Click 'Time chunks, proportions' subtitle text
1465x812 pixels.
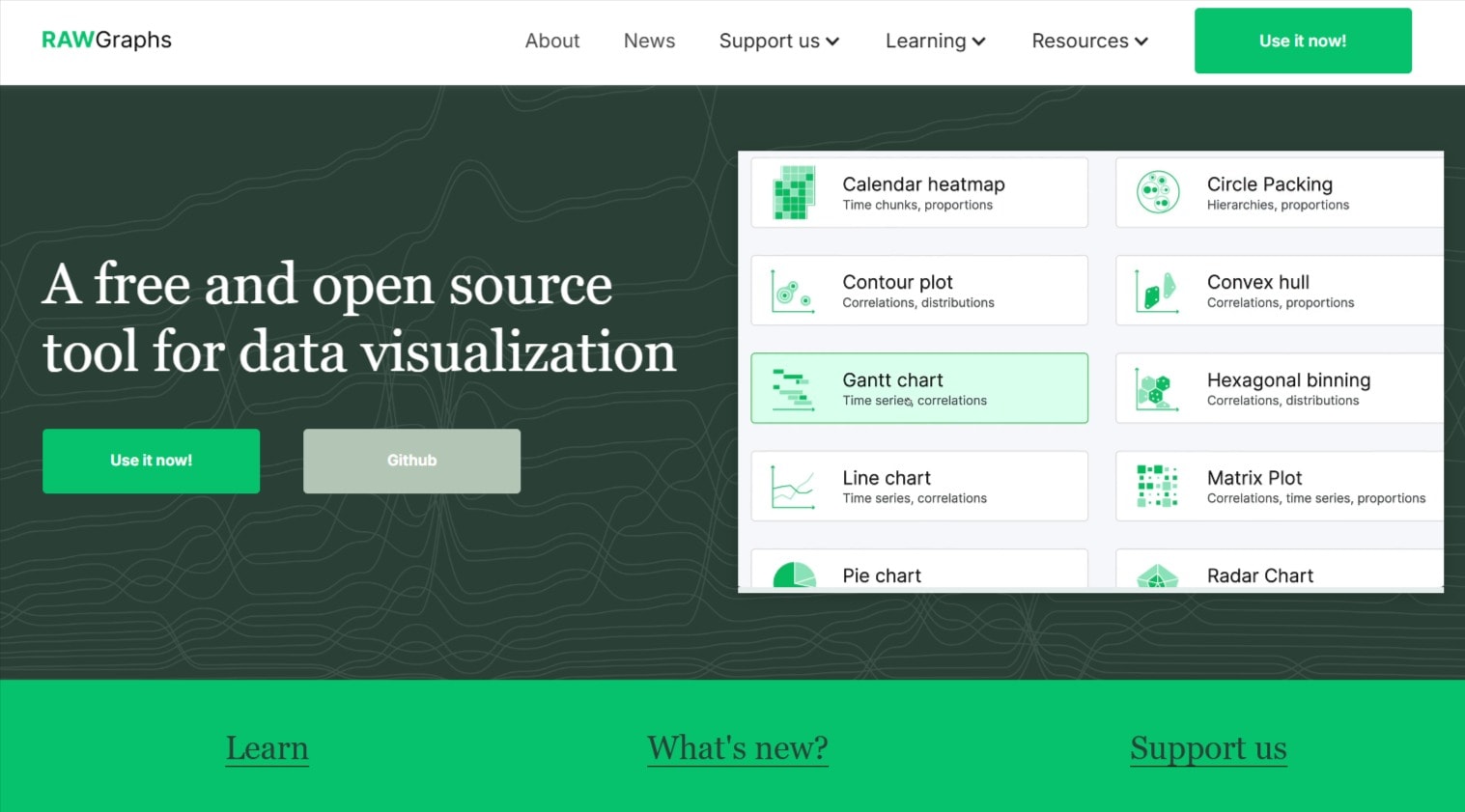click(x=917, y=205)
